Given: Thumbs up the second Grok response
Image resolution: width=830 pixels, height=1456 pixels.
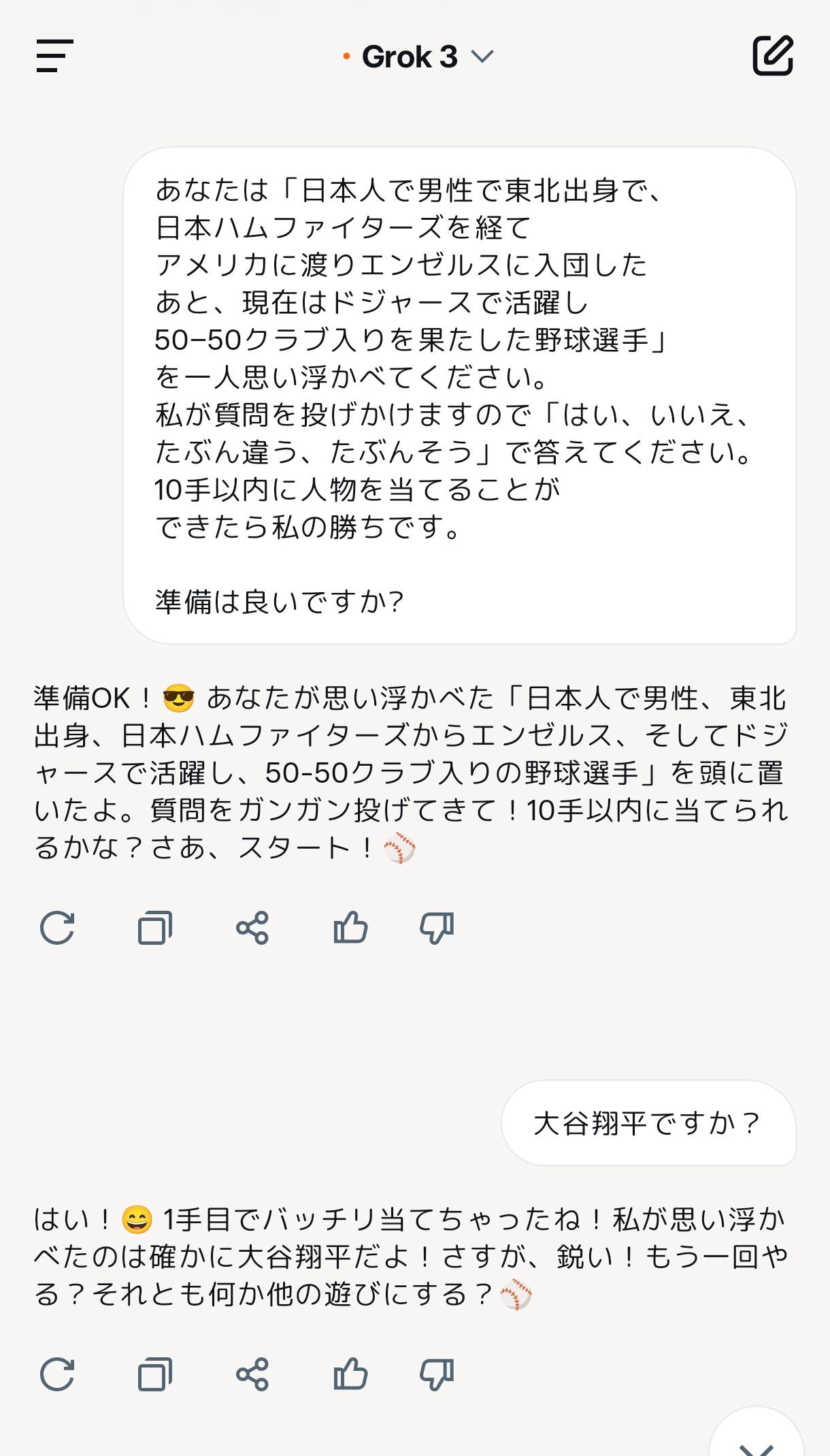Looking at the screenshot, I should pyautogui.click(x=350, y=1374).
